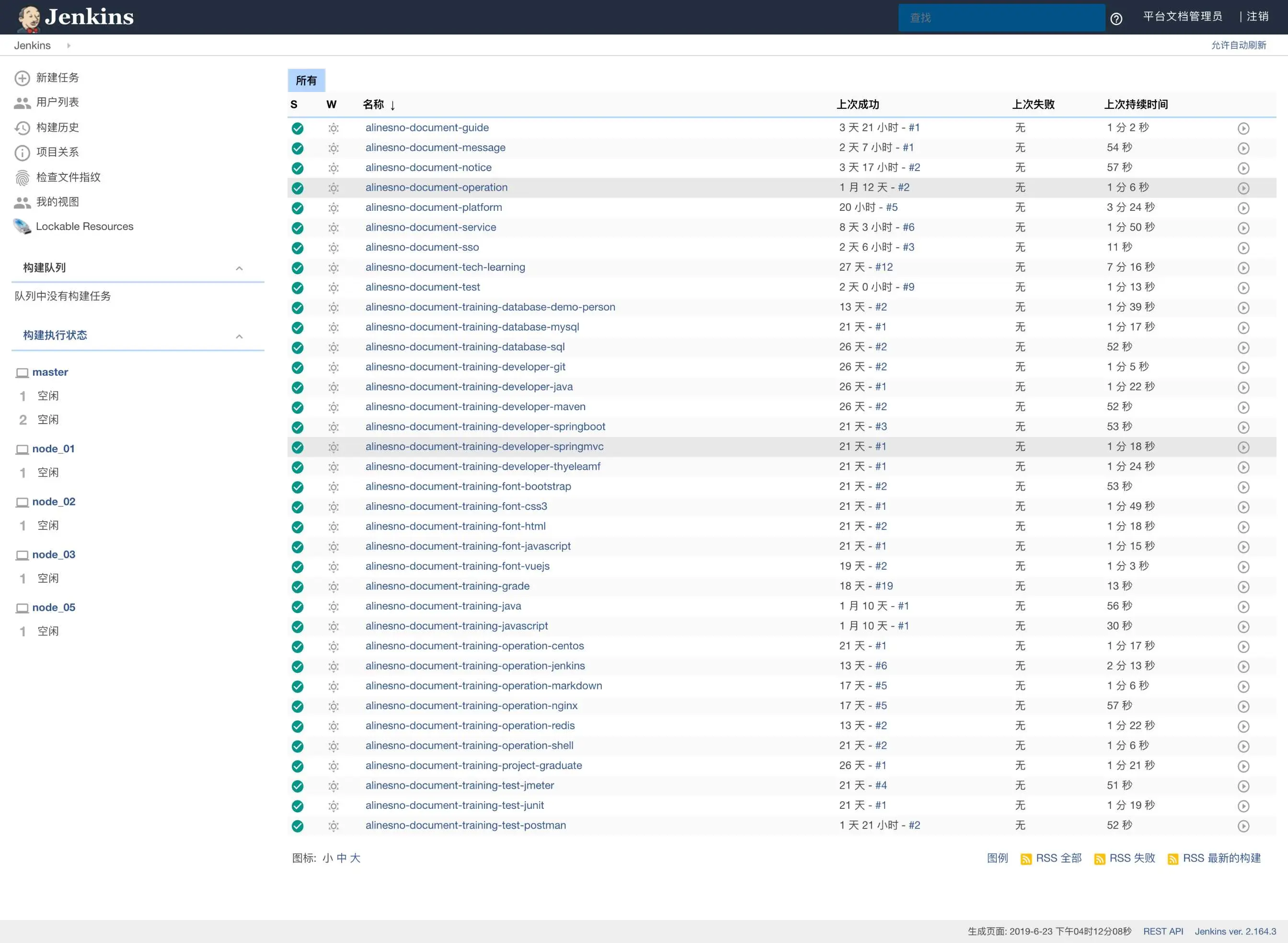Open the Jenkins breadcrumb menu arrow
The width and height of the screenshot is (1288, 943).
(69, 46)
